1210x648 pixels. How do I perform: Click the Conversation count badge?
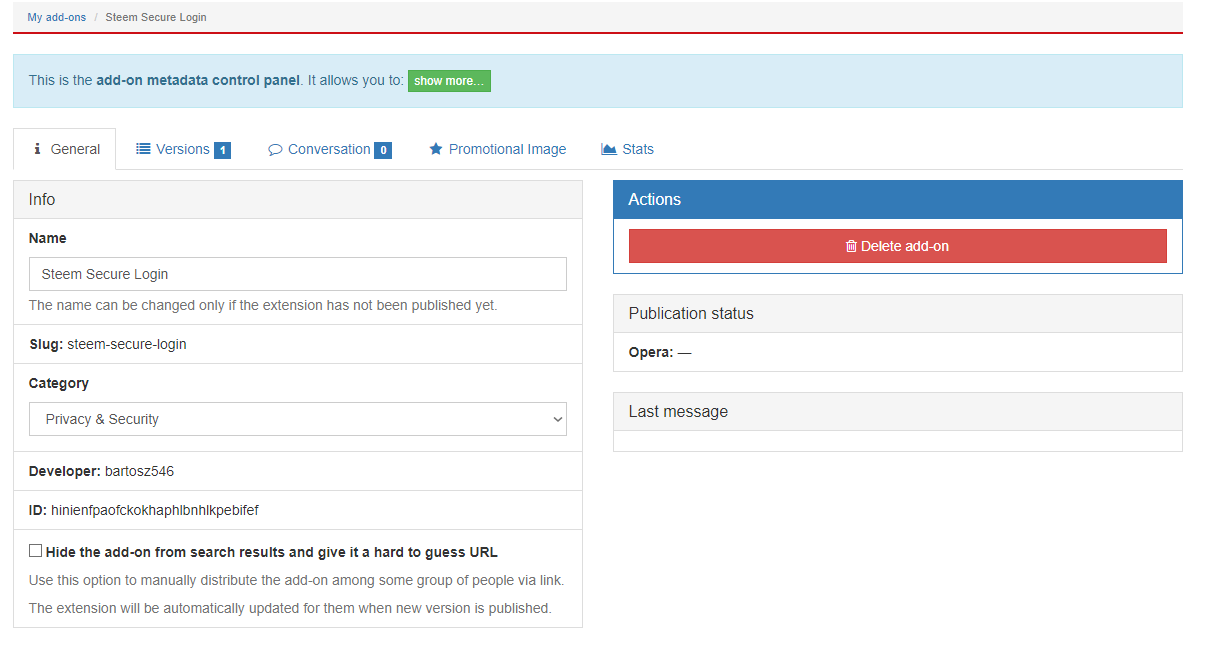click(x=383, y=150)
